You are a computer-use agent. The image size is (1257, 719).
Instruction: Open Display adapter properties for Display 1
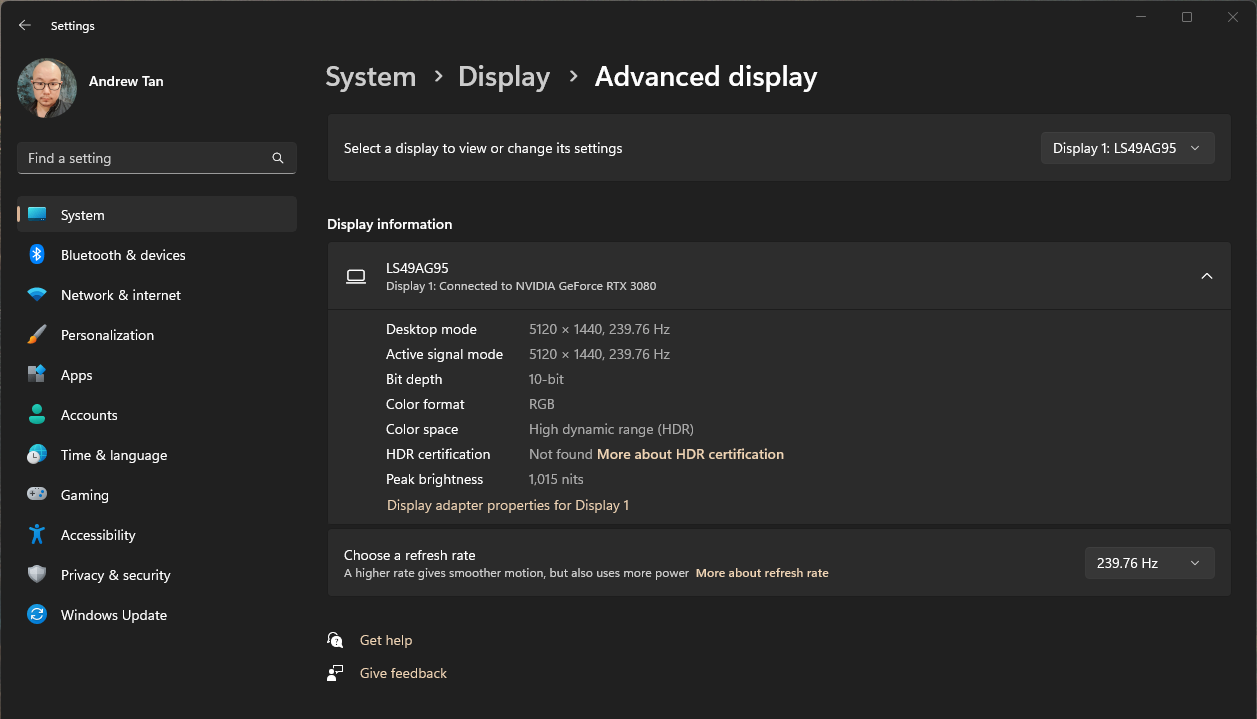click(x=508, y=505)
